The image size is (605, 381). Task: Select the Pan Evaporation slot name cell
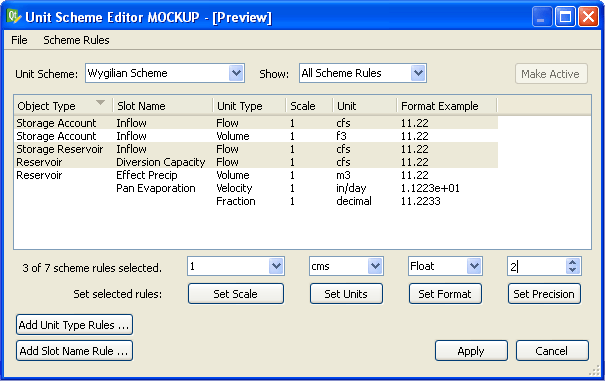[156, 188]
